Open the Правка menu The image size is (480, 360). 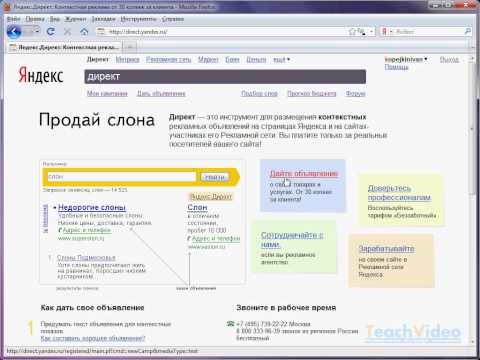35,19
